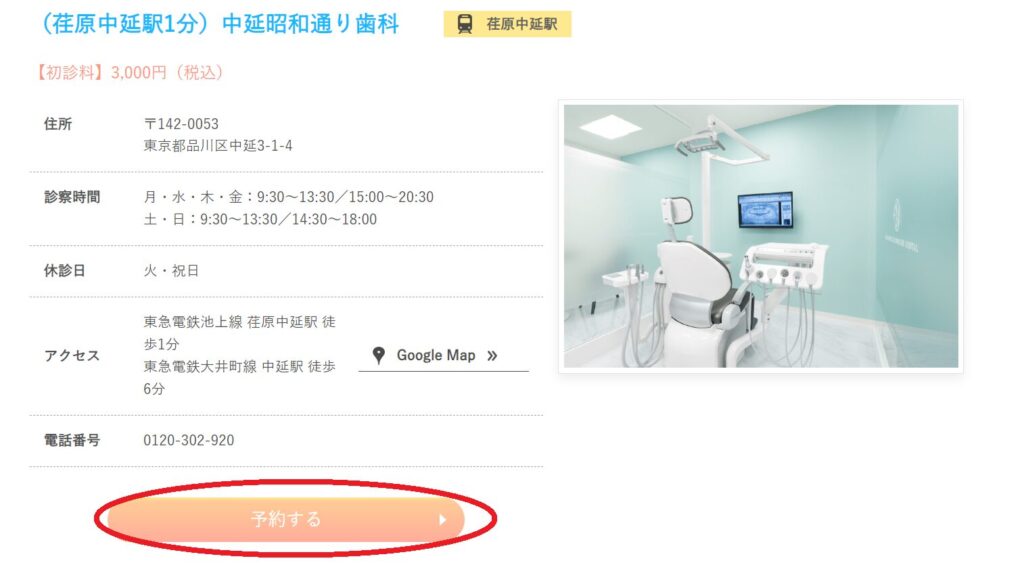Click the weekday hours 月・水・木・金 line

tap(289, 197)
